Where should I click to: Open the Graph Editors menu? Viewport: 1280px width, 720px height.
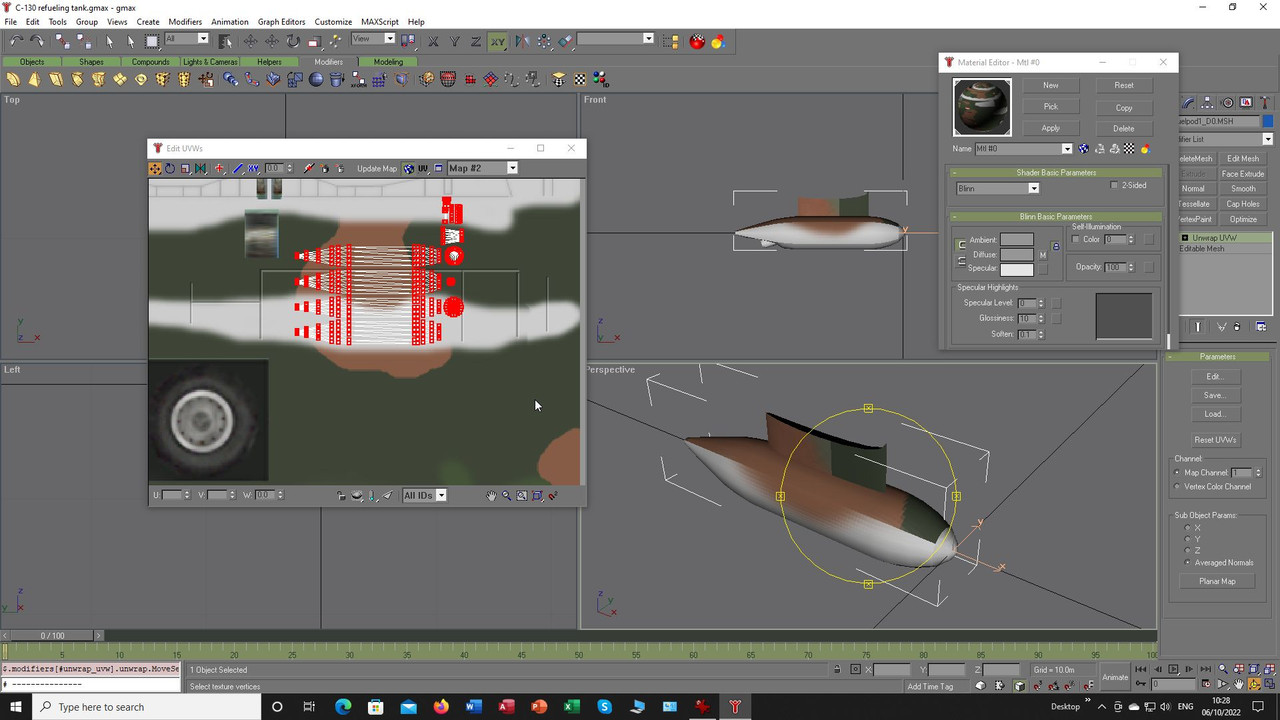pyautogui.click(x=281, y=21)
